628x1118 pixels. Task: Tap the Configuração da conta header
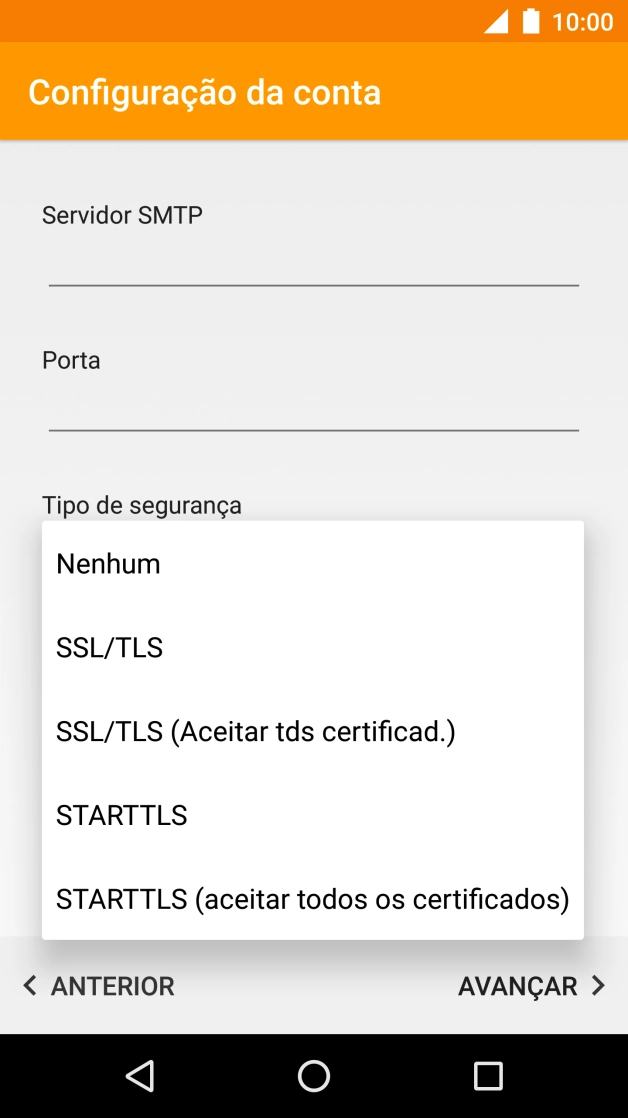pos(205,91)
